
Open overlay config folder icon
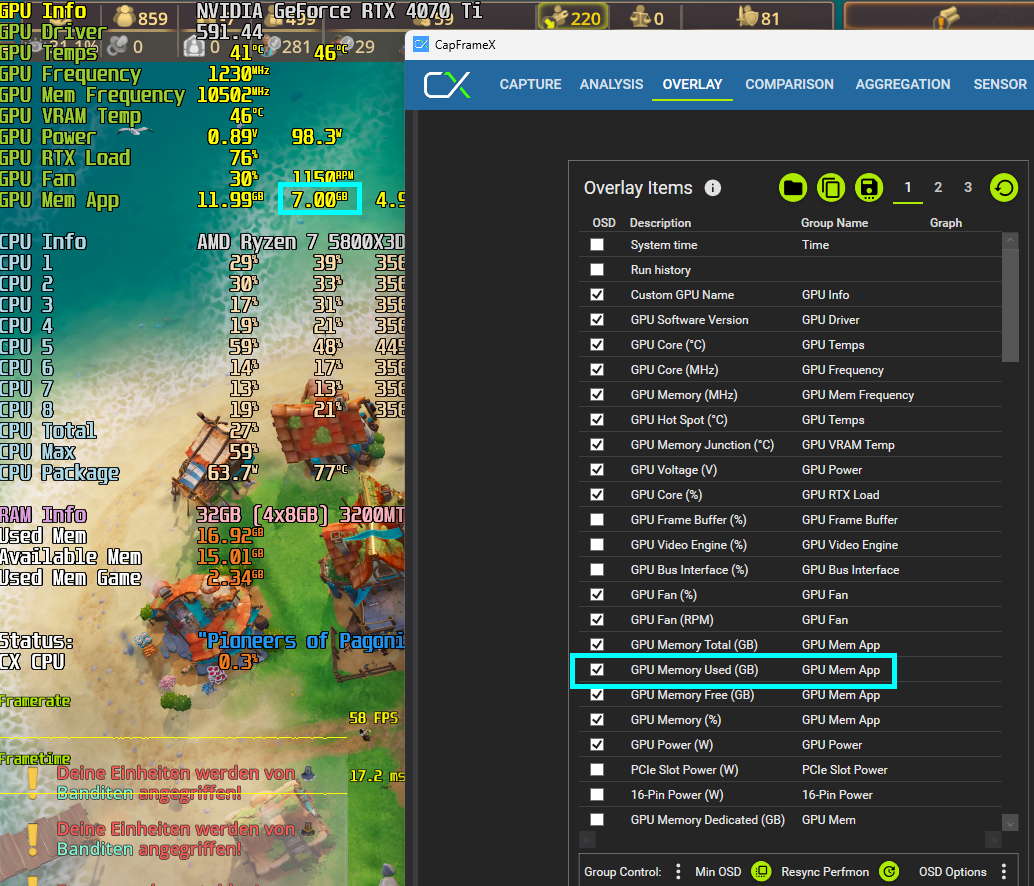(x=793, y=188)
